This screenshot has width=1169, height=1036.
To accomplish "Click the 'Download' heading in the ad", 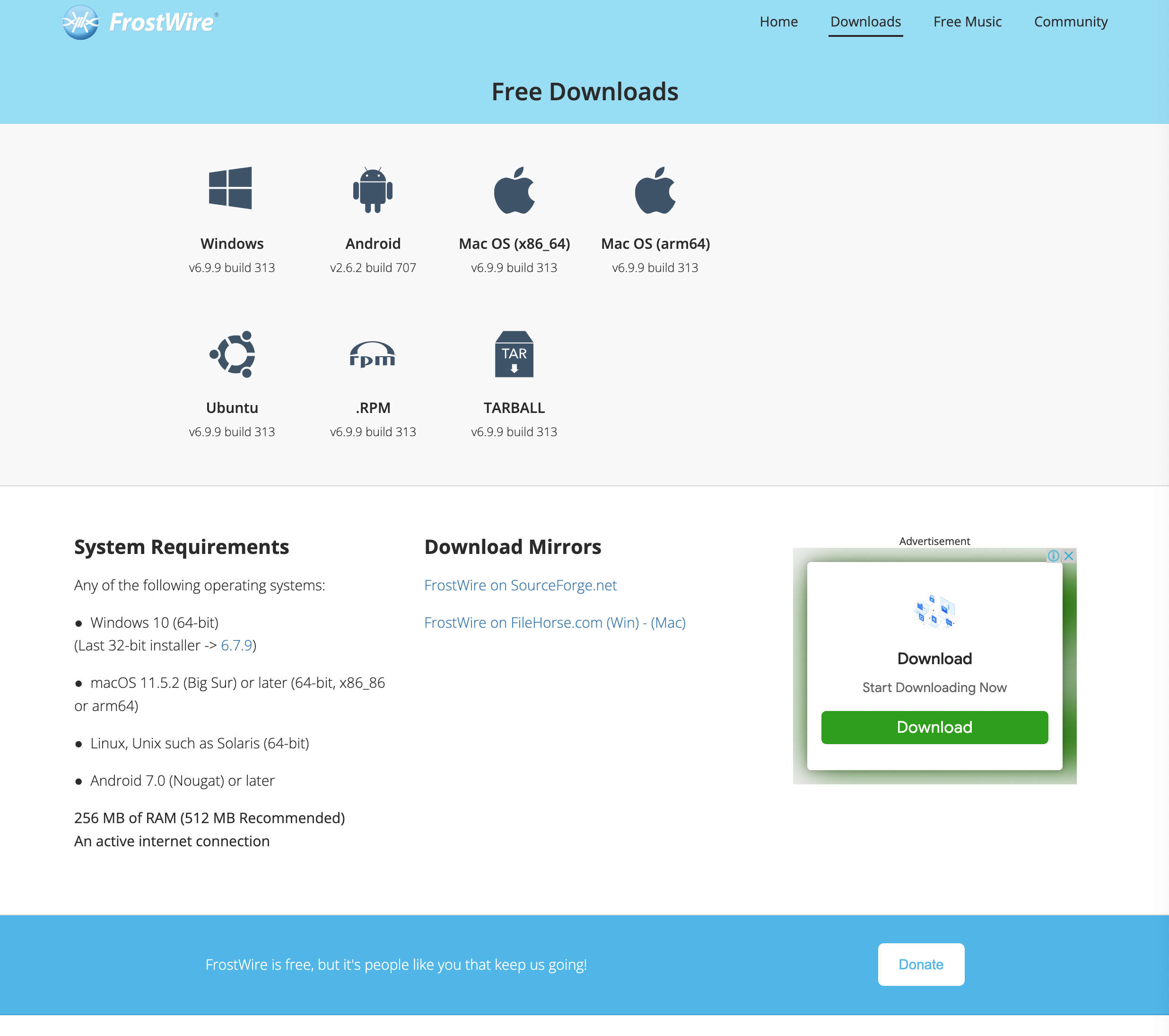I will pos(934,658).
